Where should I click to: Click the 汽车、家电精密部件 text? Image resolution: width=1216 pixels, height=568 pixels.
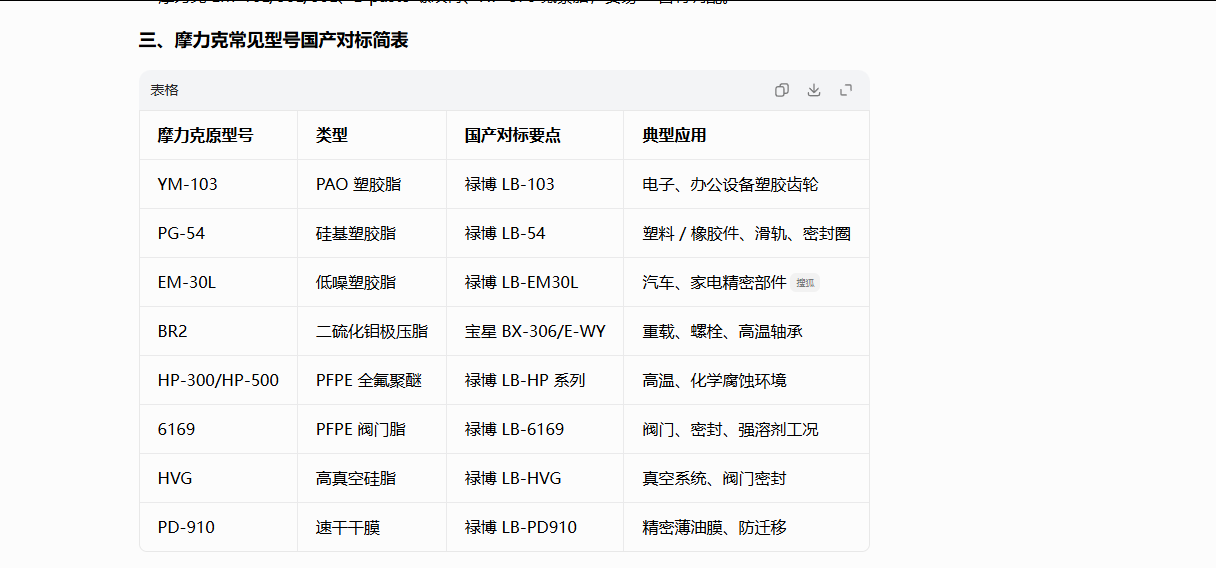point(715,282)
